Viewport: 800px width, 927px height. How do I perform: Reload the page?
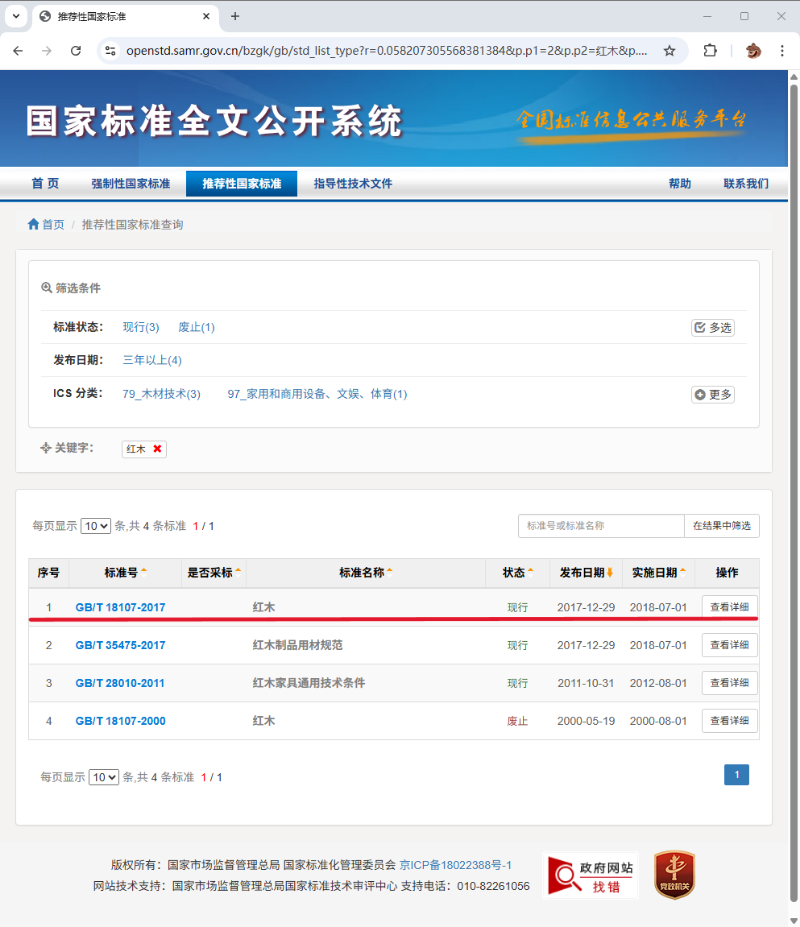pos(75,51)
